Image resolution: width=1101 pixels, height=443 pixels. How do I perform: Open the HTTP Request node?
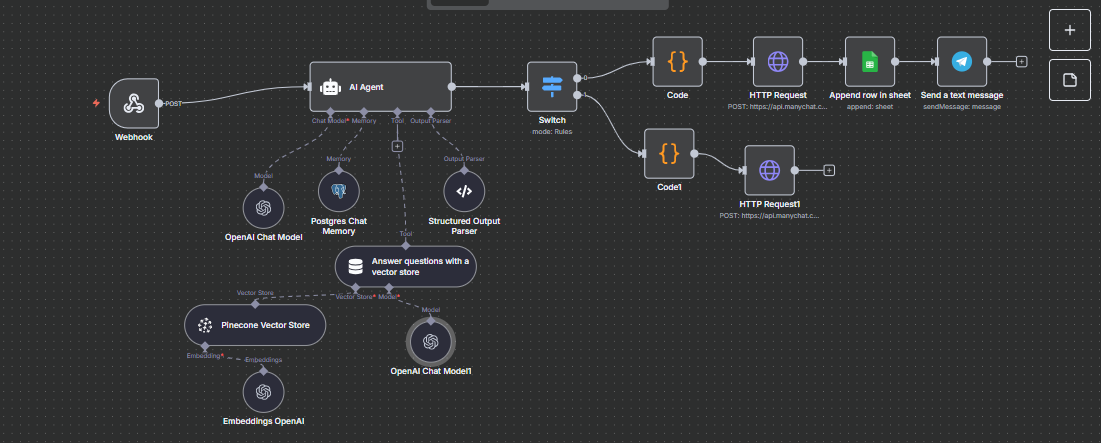tap(777, 62)
